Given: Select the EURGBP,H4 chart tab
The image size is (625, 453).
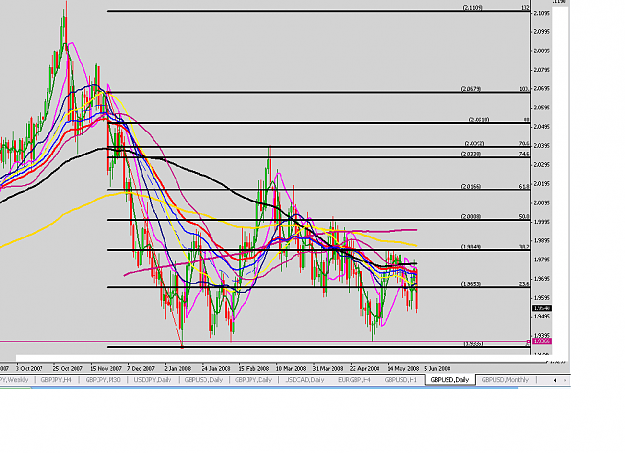Looking at the screenshot, I should pos(354,380).
